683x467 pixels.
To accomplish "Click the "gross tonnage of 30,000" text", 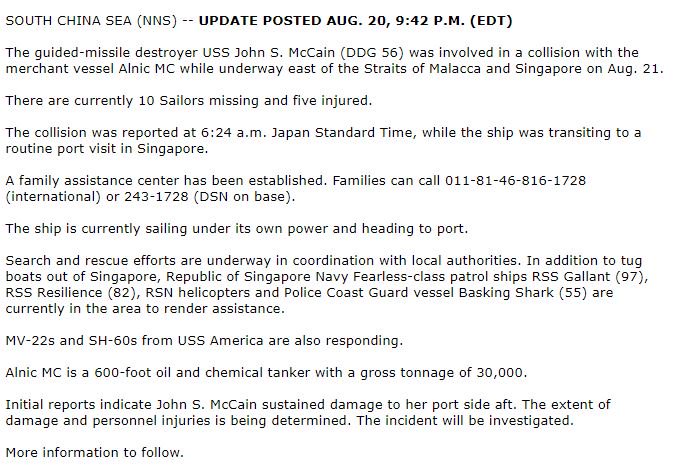I will pyautogui.click(x=462, y=372).
